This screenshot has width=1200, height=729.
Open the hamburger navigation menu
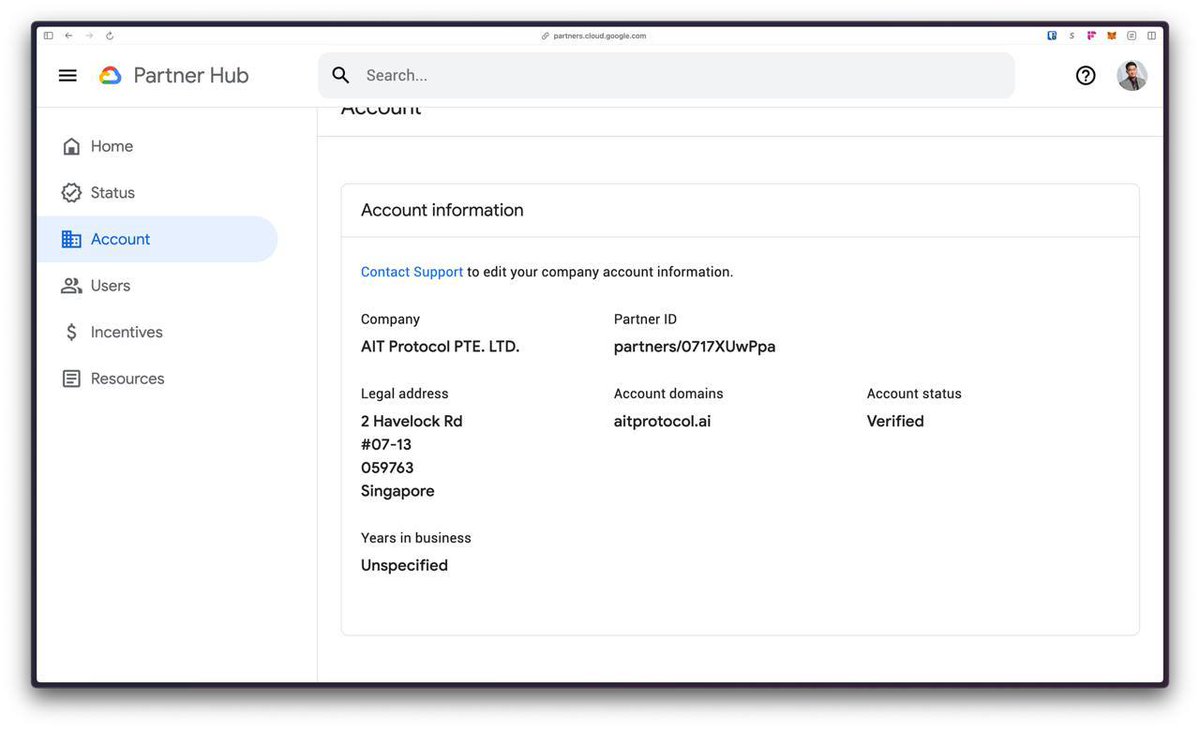click(x=67, y=75)
